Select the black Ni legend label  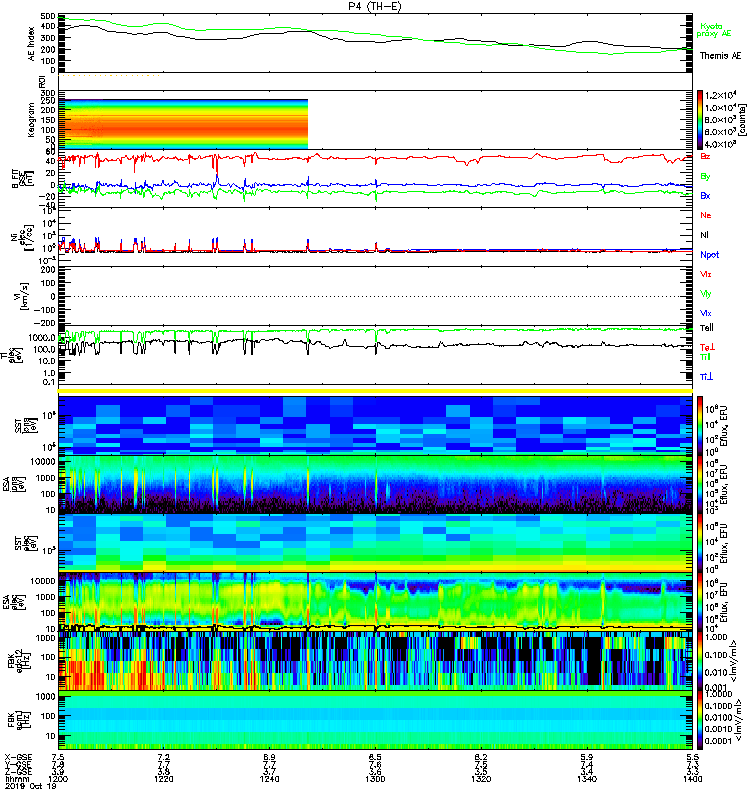click(705, 235)
